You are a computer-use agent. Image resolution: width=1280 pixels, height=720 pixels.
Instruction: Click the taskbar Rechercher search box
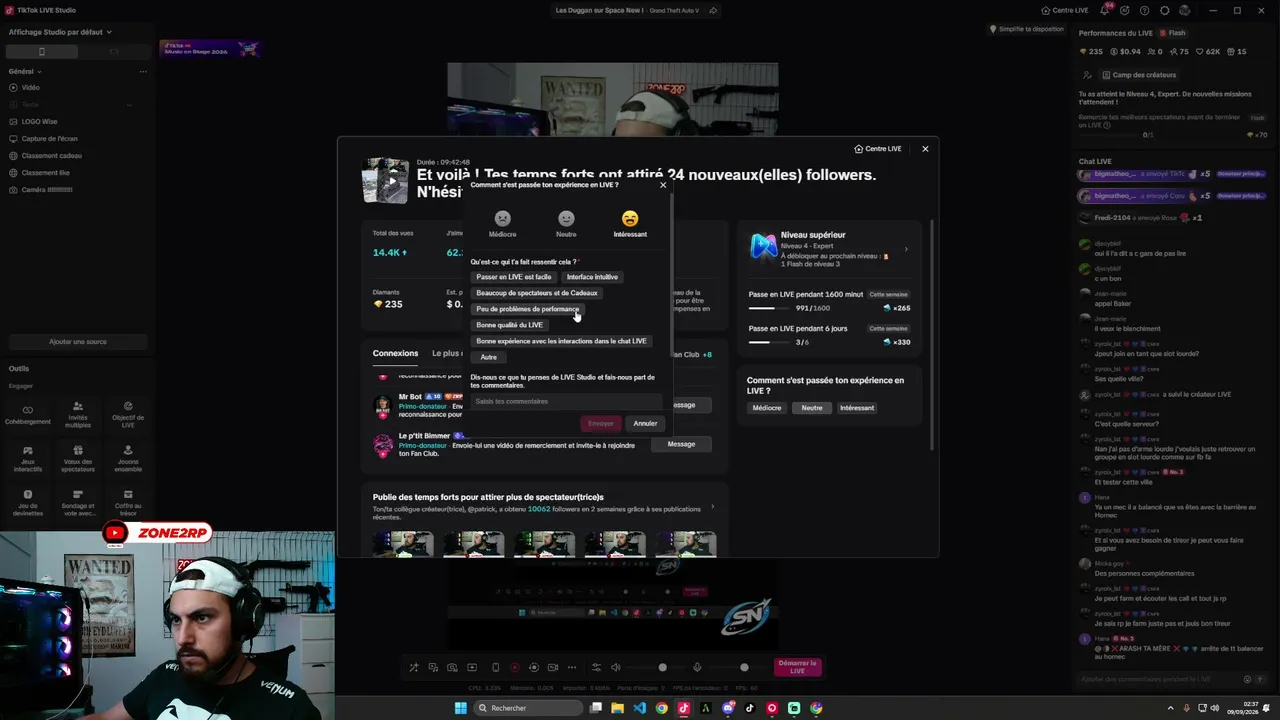click(529, 708)
